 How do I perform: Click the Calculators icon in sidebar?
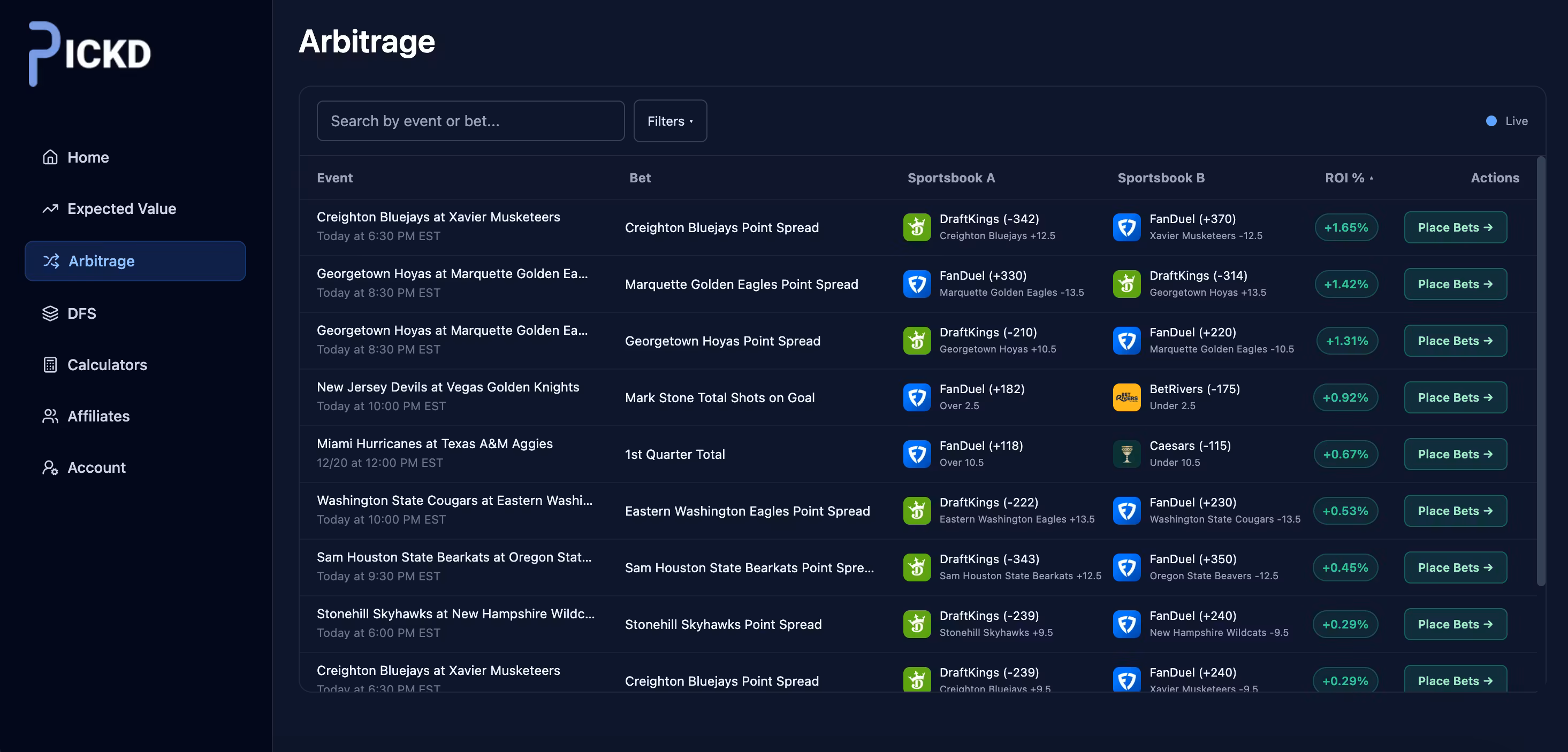50,364
